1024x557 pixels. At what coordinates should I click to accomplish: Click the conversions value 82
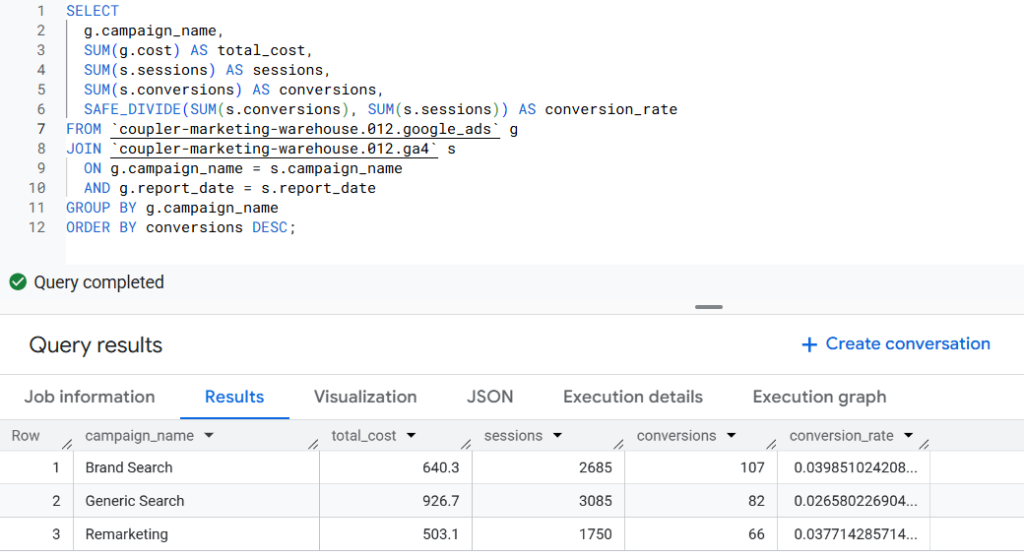pyautogui.click(x=756, y=501)
